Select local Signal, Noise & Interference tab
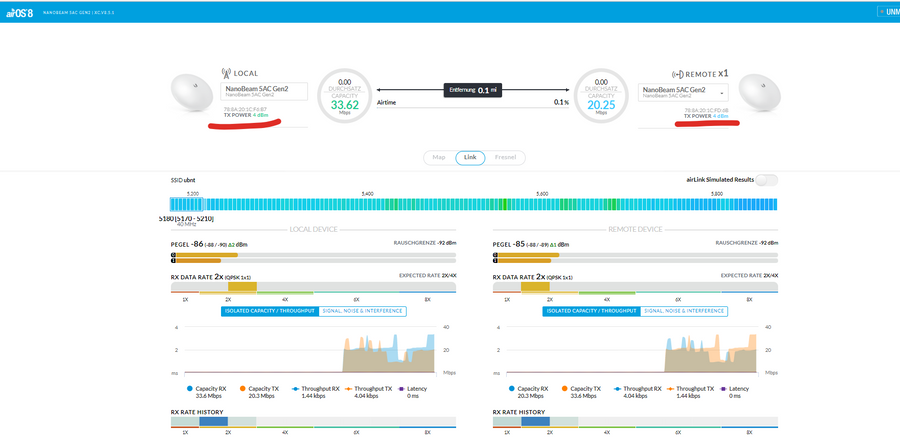The height and width of the screenshot is (446, 900). (362, 311)
